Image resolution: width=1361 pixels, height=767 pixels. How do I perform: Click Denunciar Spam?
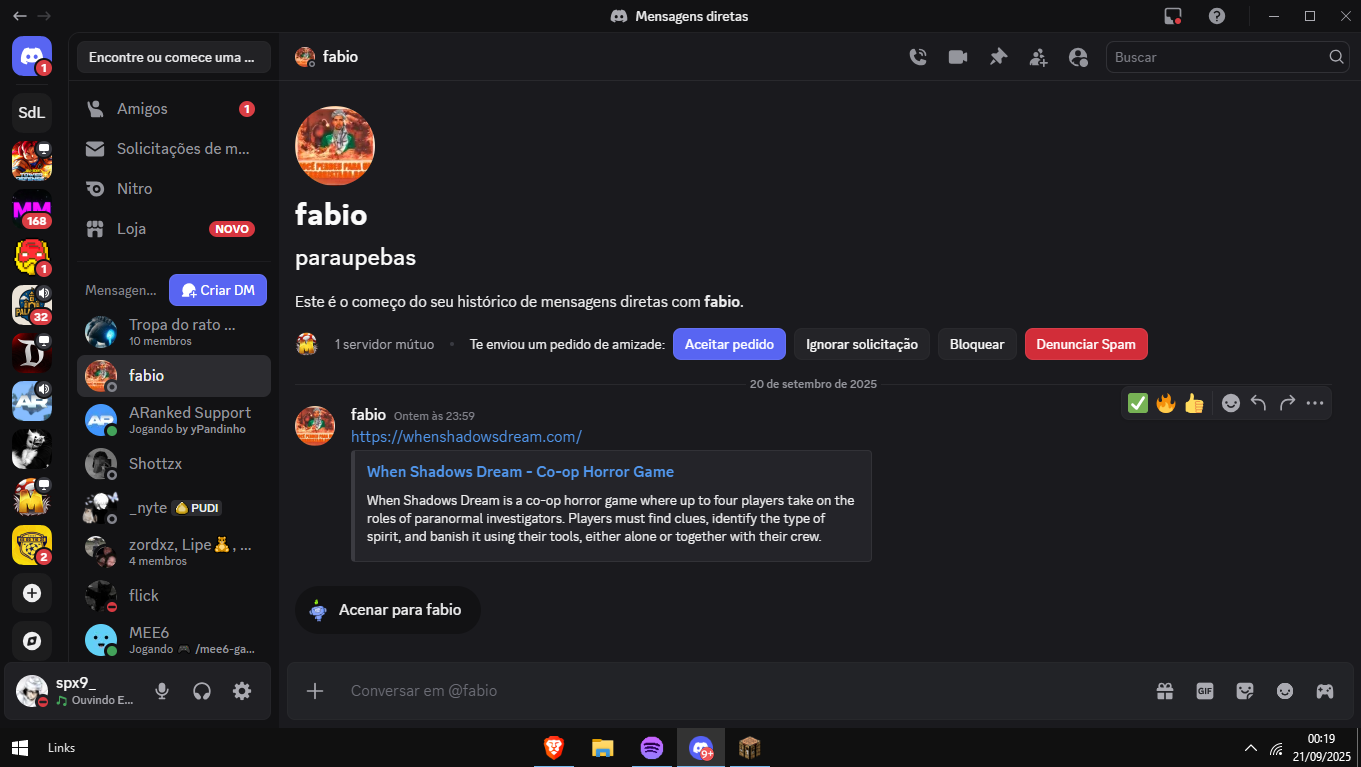[1086, 344]
